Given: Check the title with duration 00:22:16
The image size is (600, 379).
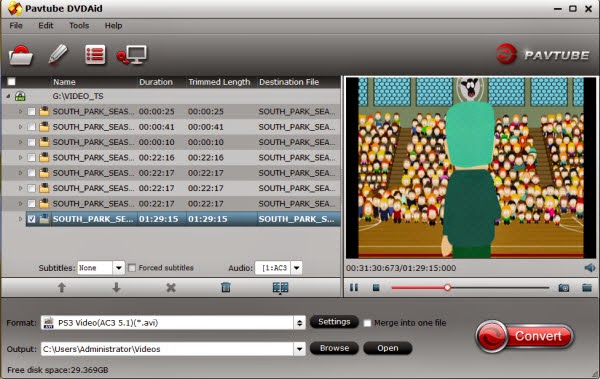Looking at the screenshot, I should coord(31,157).
